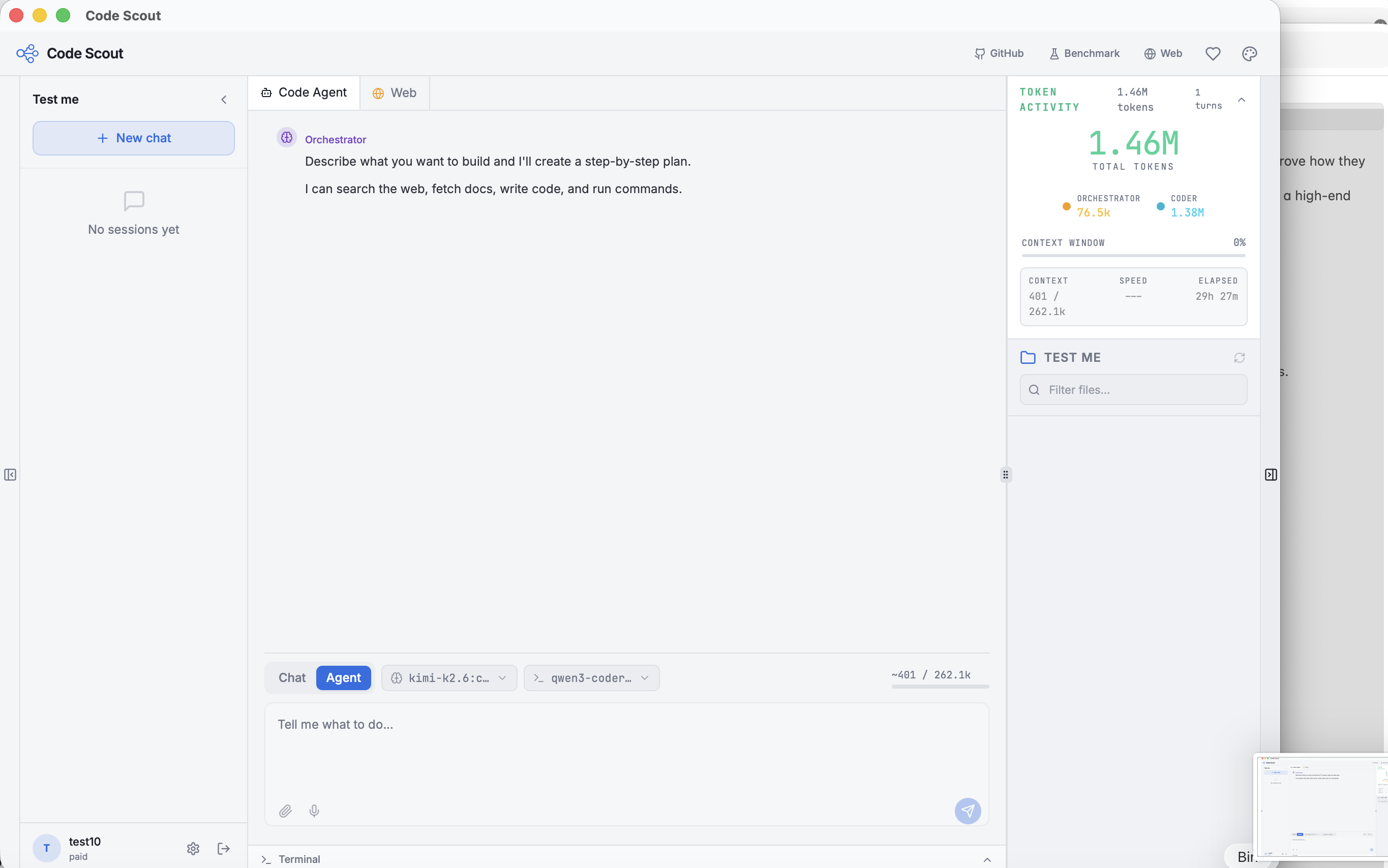Click the 1.46M total tokens value

tap(1133, 143)
